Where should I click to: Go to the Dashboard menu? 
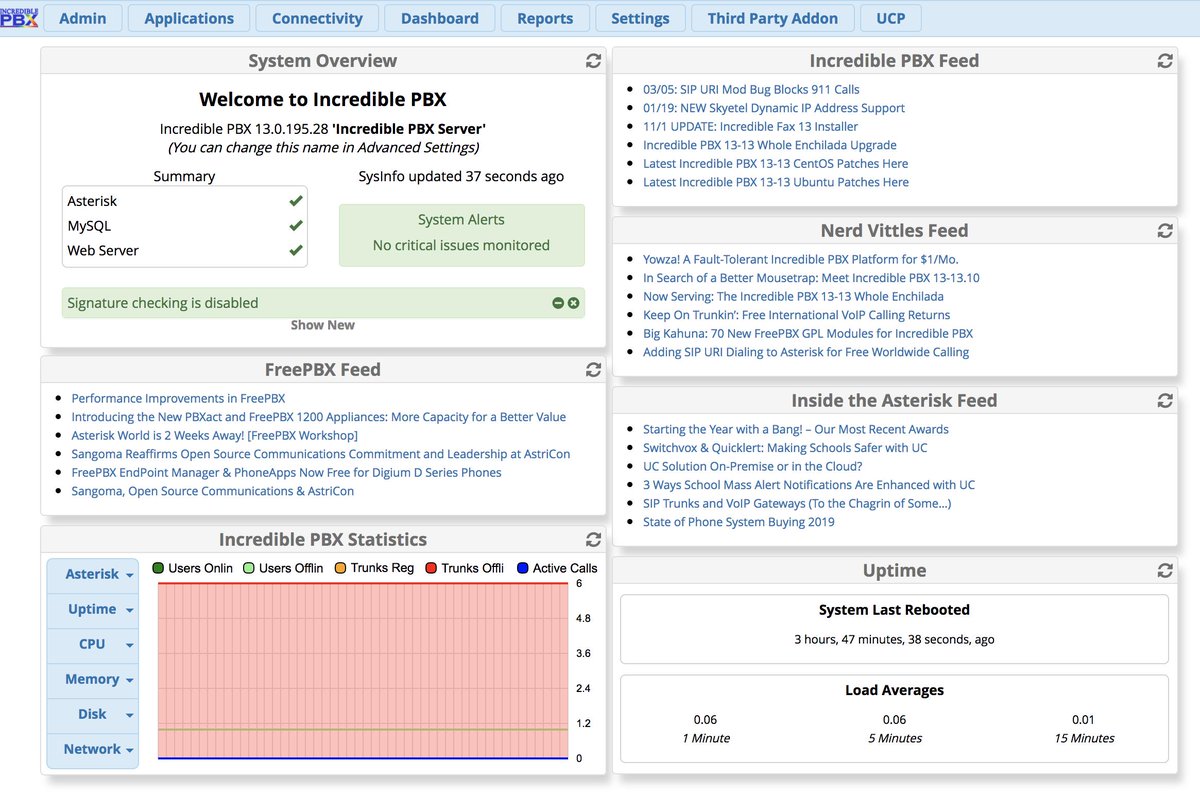440,18
